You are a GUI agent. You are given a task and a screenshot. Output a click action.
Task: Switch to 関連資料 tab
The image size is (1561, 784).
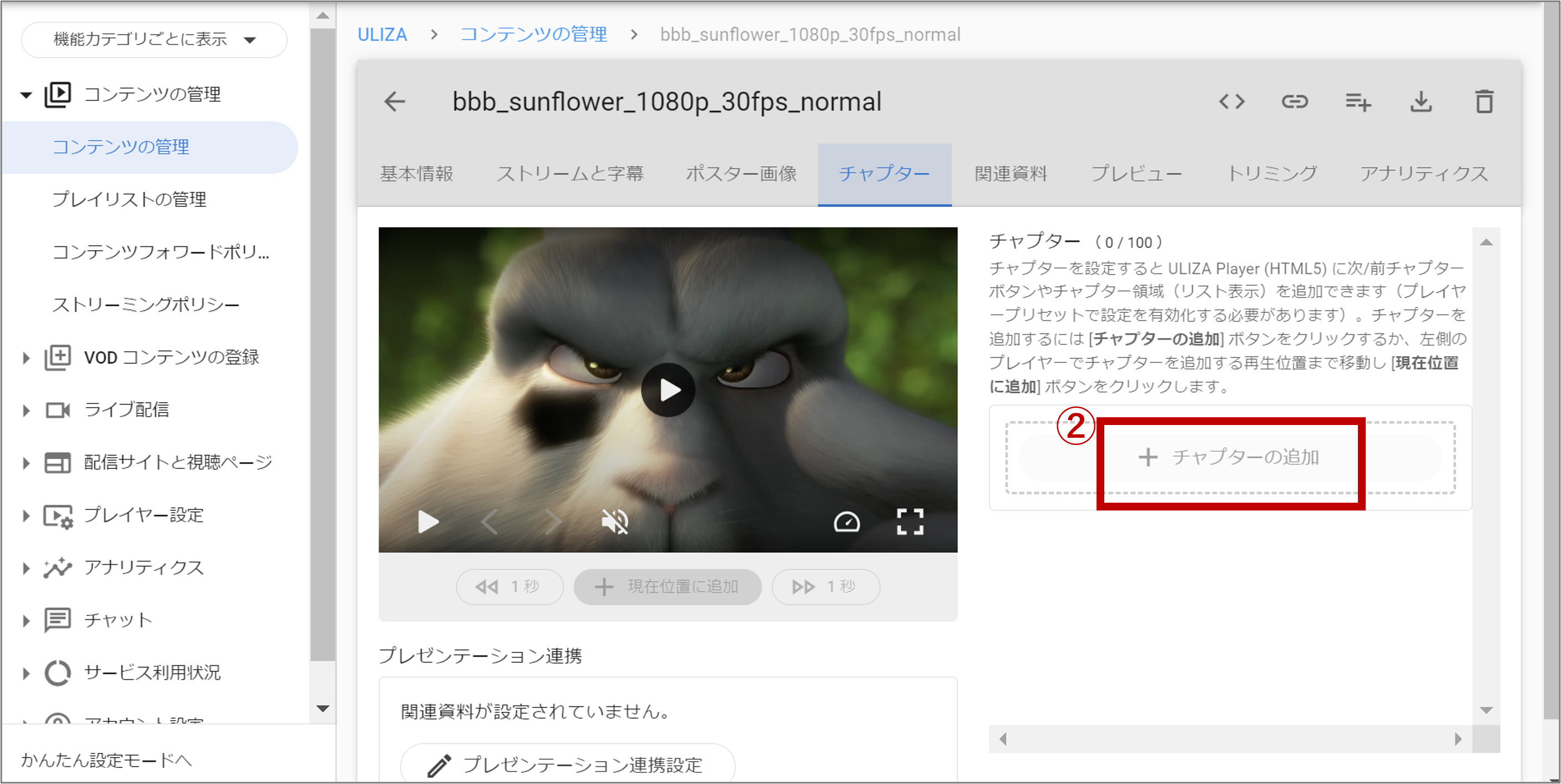[1010, 174]
